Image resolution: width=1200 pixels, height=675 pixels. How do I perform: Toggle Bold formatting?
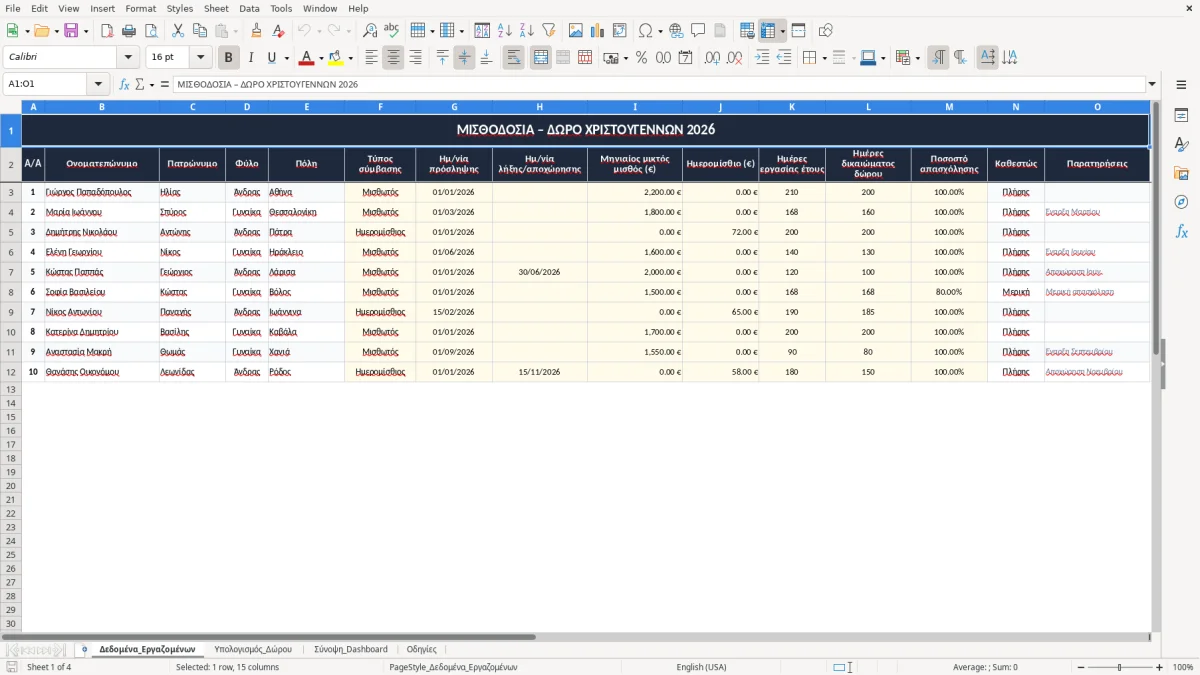click(229, 58)
